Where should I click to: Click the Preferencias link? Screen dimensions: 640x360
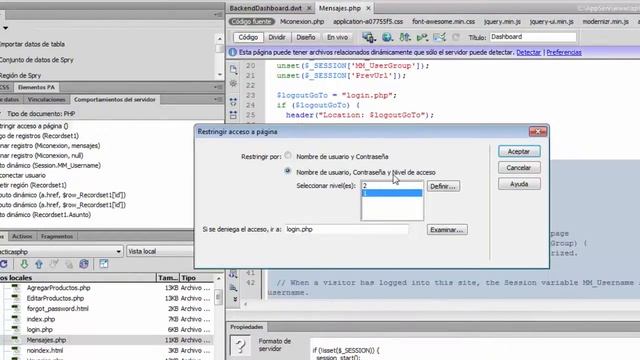coord(564,52)
